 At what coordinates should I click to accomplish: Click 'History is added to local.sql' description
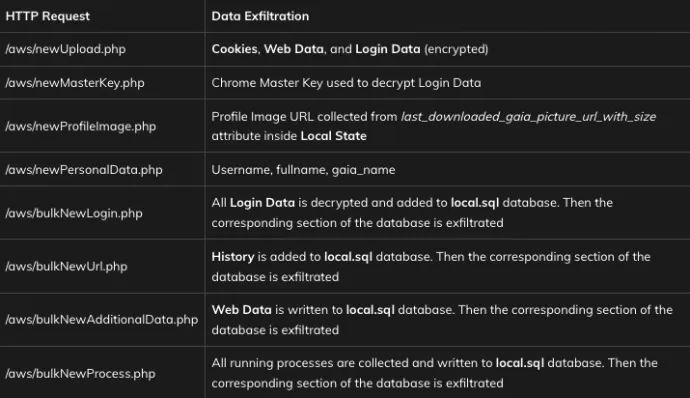click(431, 267)
